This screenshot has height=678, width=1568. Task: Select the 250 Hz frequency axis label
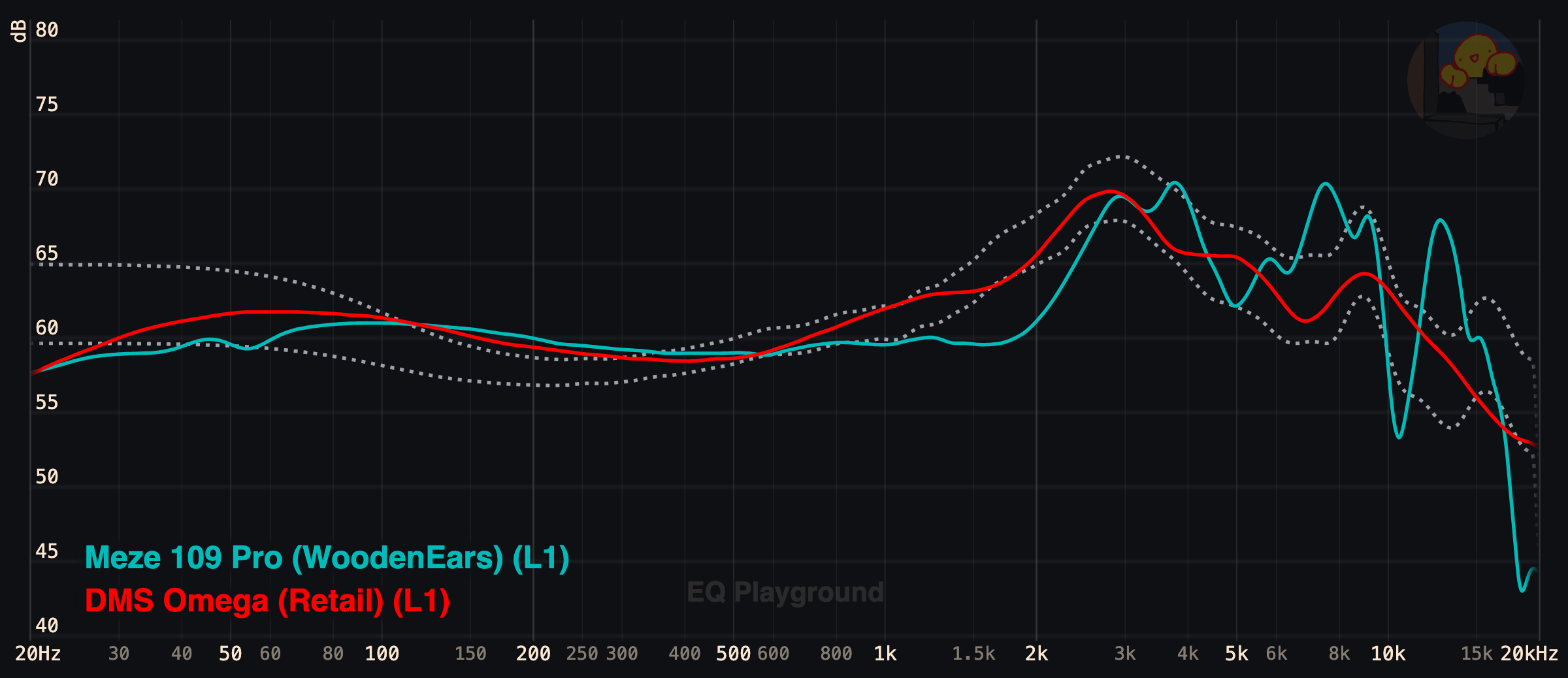pyautogui.click(x=581, y=654)
